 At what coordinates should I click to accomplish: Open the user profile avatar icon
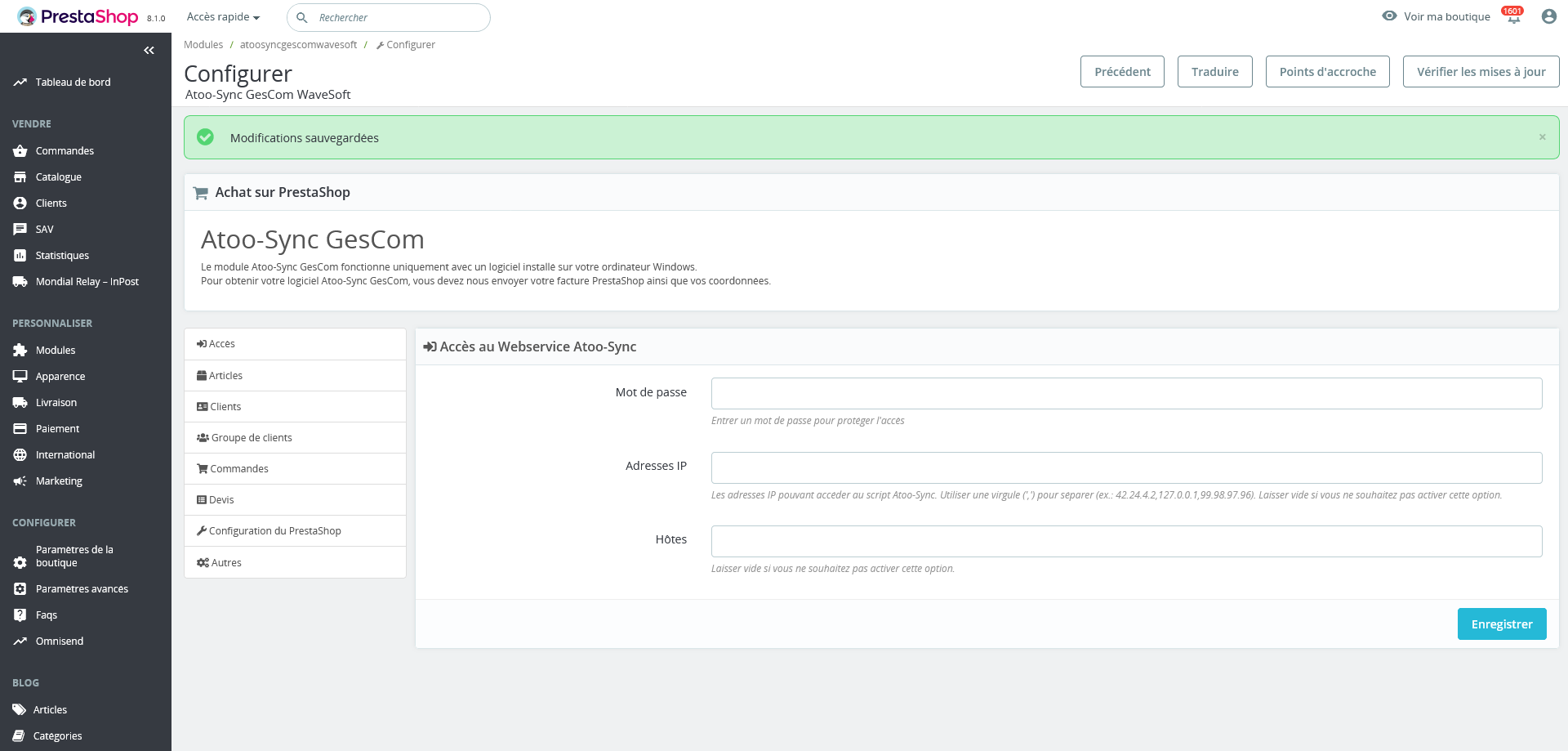1548,16
